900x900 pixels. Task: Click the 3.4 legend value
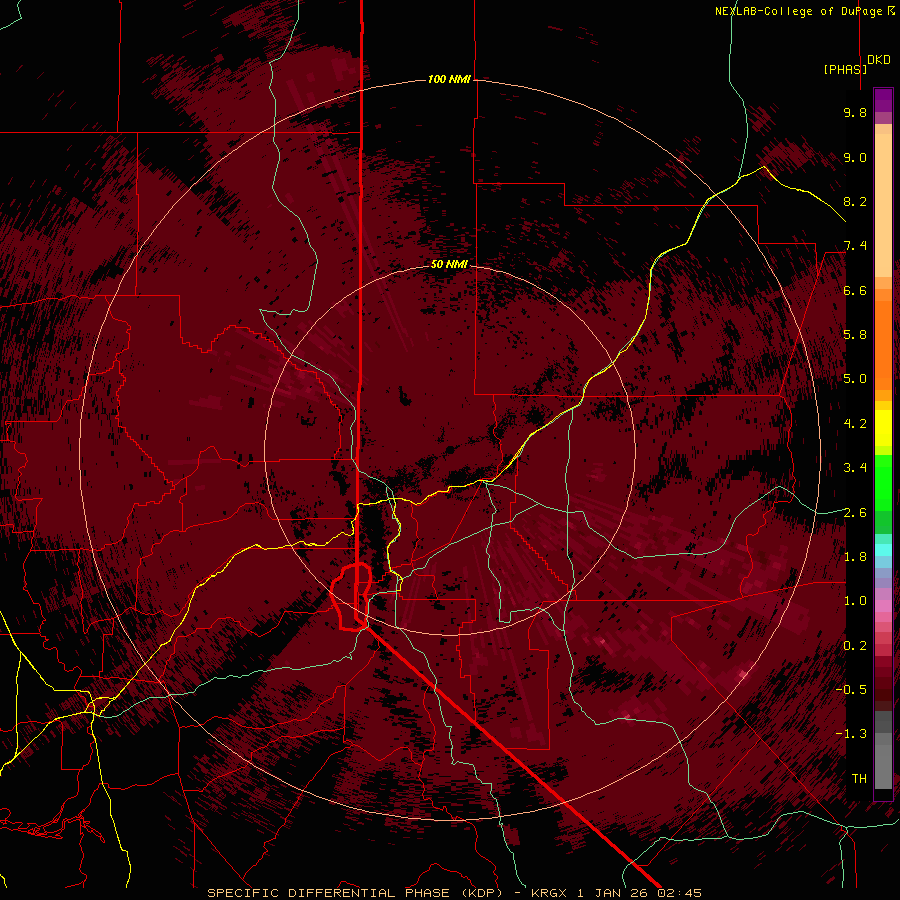pos(855,468)
